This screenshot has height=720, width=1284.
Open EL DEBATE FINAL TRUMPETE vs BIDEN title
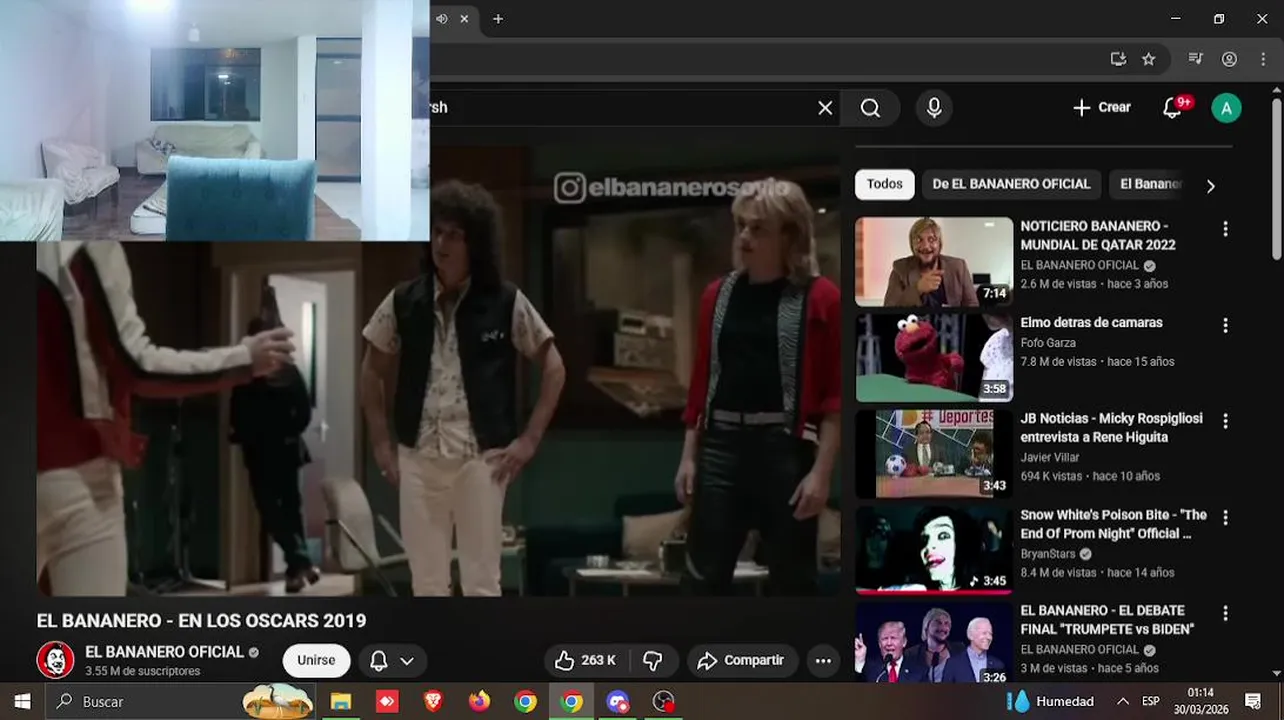point(1107,620)
